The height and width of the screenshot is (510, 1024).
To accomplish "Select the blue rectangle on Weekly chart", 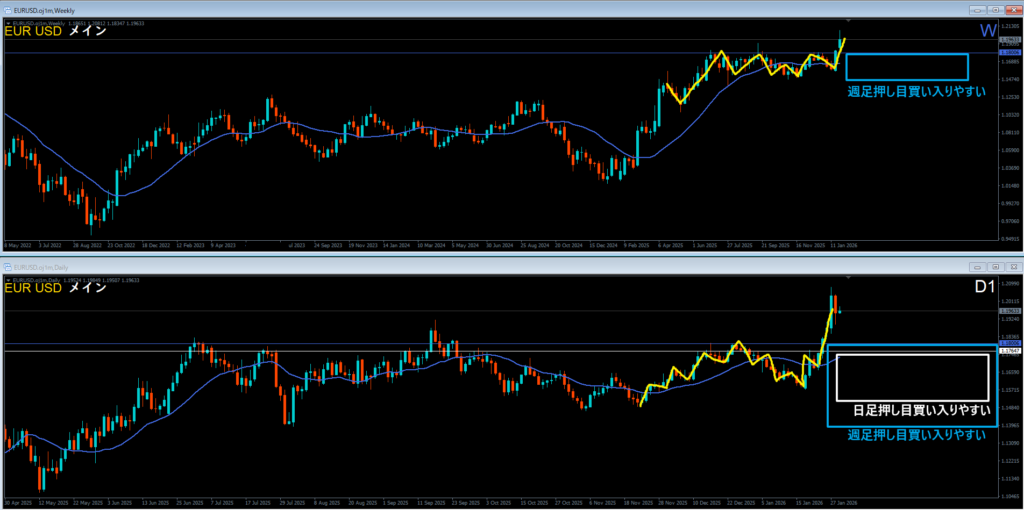I will 907,54.
